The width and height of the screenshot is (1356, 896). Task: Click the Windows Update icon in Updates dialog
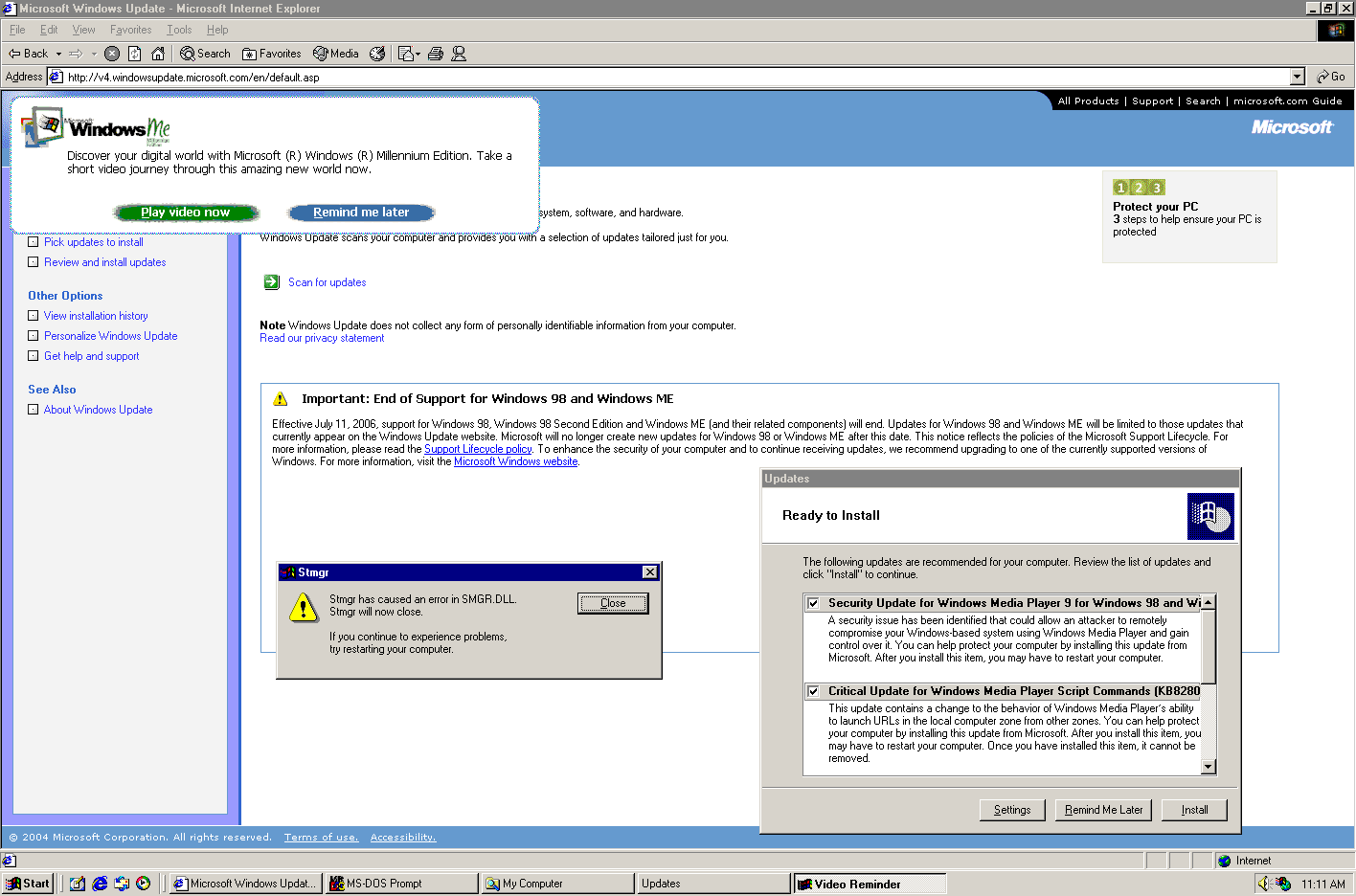pos(1210,516)
